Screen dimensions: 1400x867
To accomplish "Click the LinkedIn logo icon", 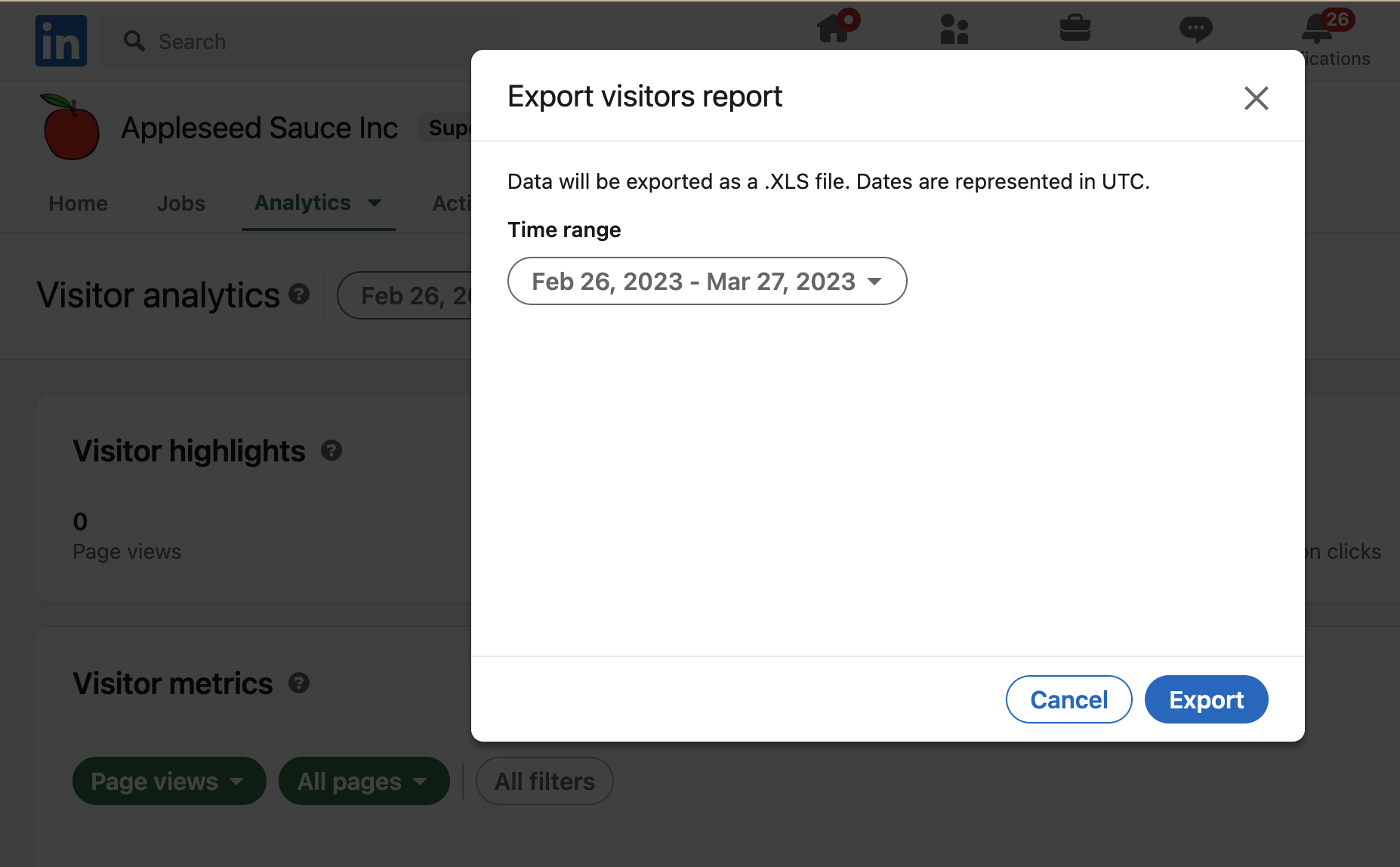I will [61, 41].
